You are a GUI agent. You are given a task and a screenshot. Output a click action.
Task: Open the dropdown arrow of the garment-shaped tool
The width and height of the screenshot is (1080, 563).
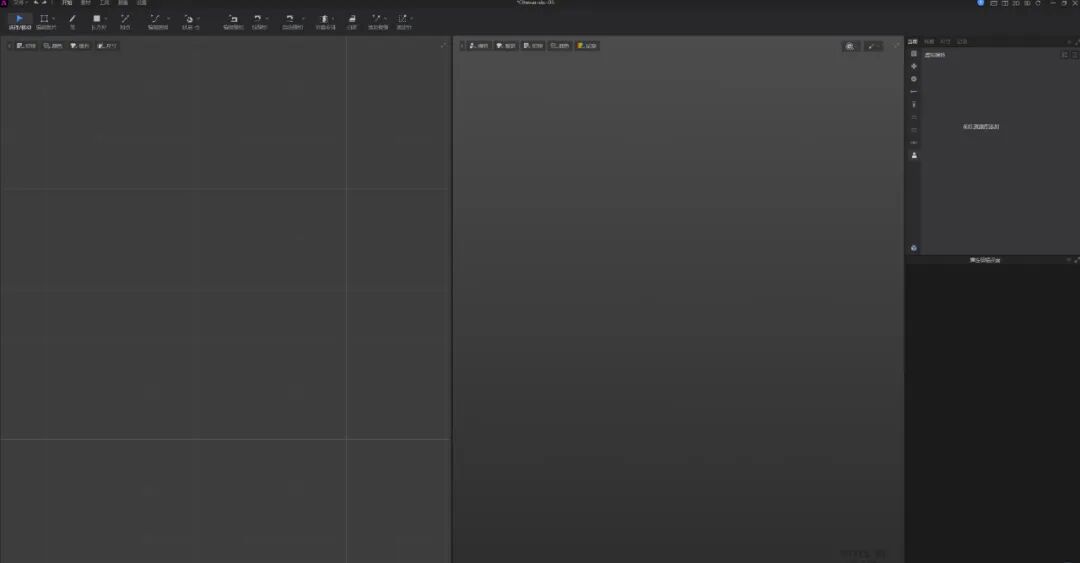(x=333, y=19)
